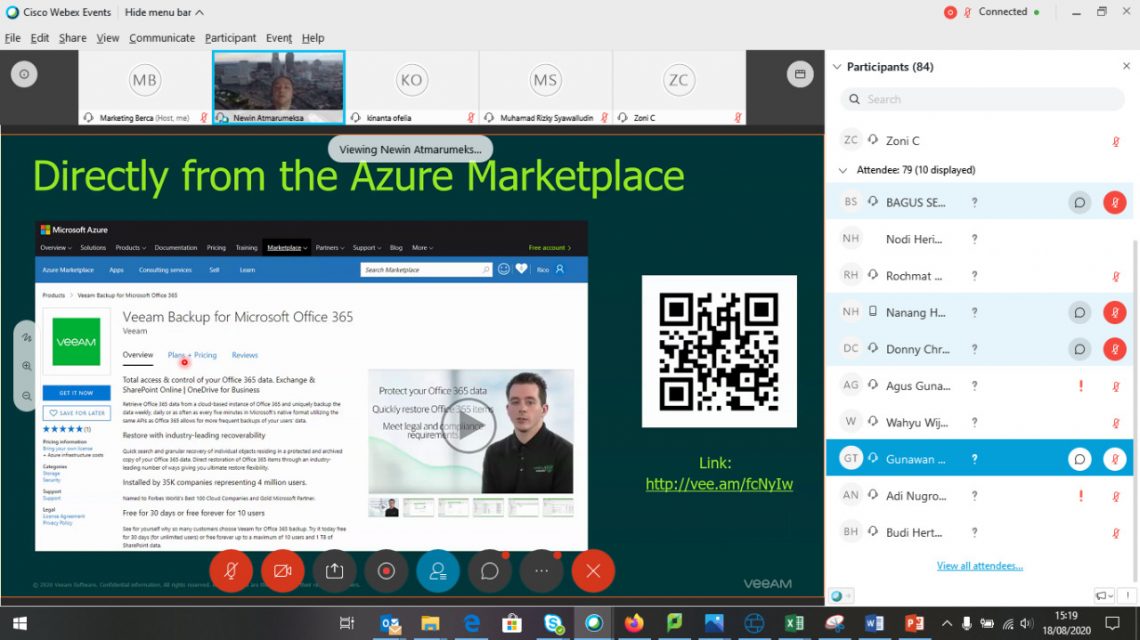Show hidden system tray icons
Image resolution: width=1140 pixels, height=640 pixels.
click(946, 623)
